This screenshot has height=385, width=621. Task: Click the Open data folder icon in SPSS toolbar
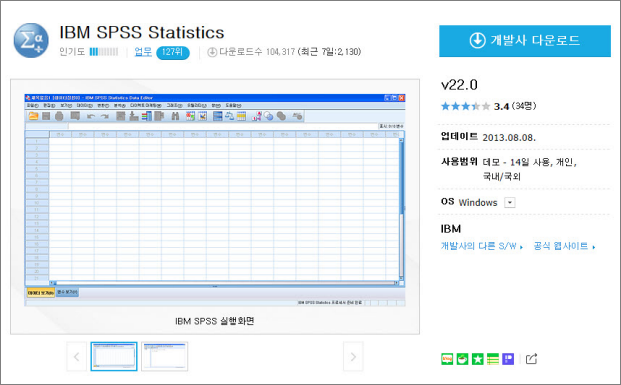[x=33, y=116]
